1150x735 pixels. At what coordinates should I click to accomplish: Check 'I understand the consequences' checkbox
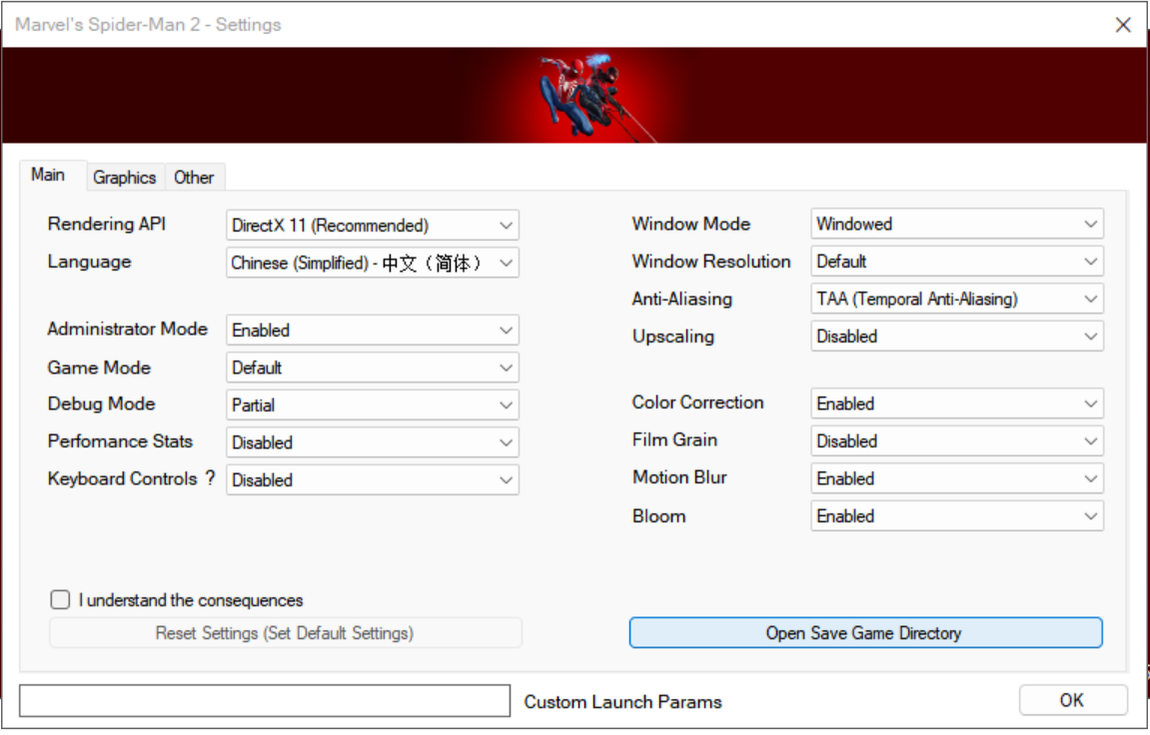click(60, 600)
